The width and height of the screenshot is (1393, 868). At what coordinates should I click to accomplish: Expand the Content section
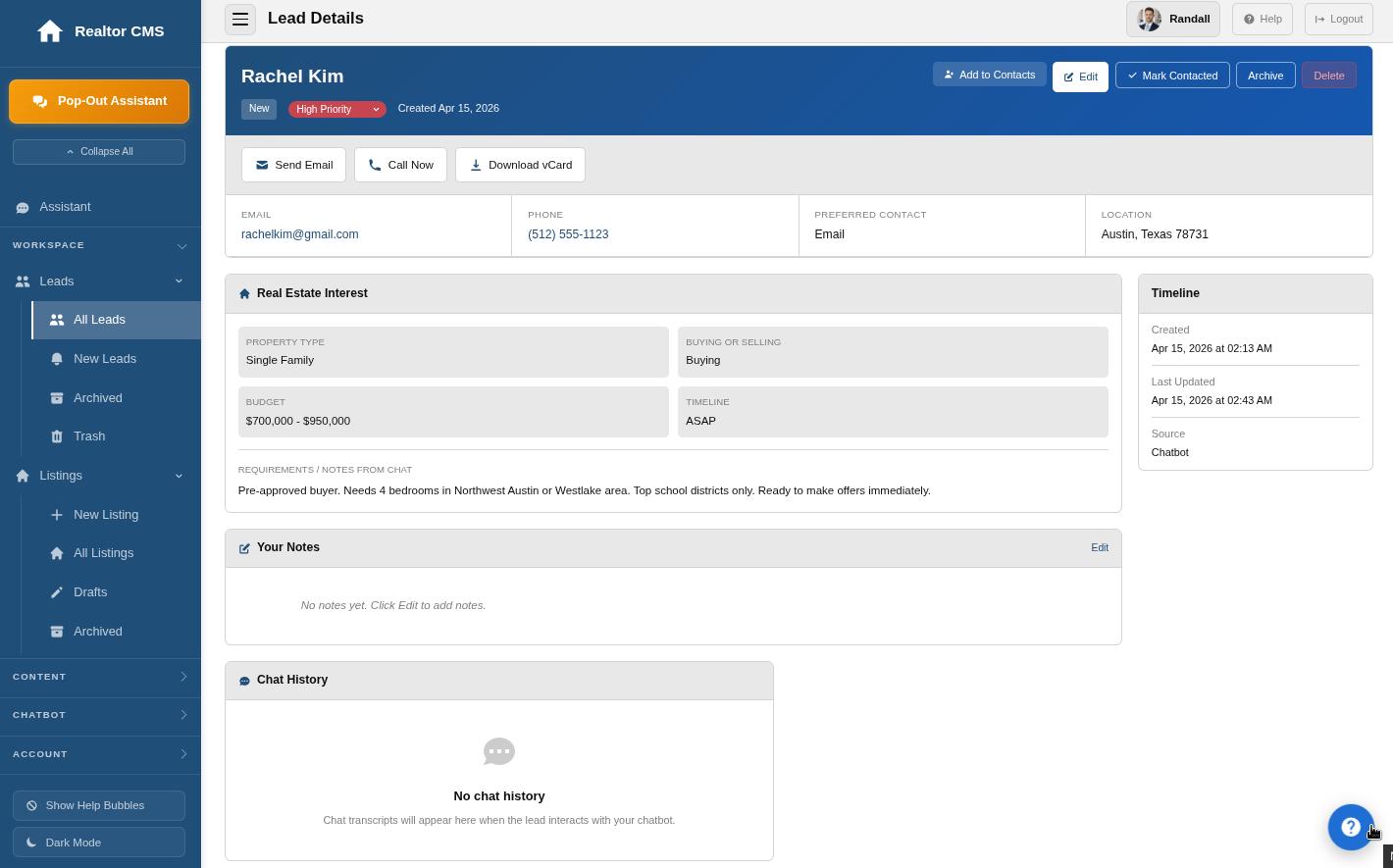point(101,677)
